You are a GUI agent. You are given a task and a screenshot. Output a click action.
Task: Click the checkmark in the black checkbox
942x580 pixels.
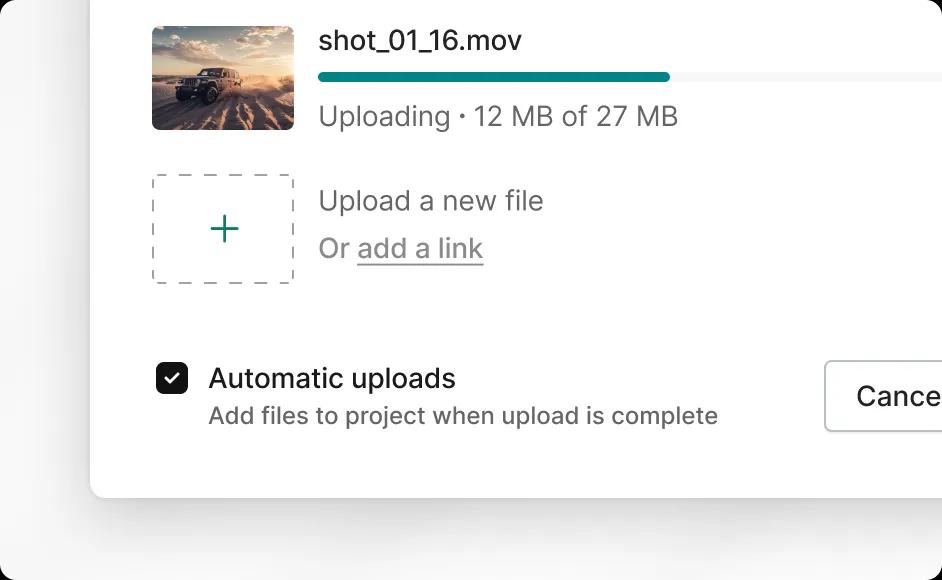click(x=172, y=378)
